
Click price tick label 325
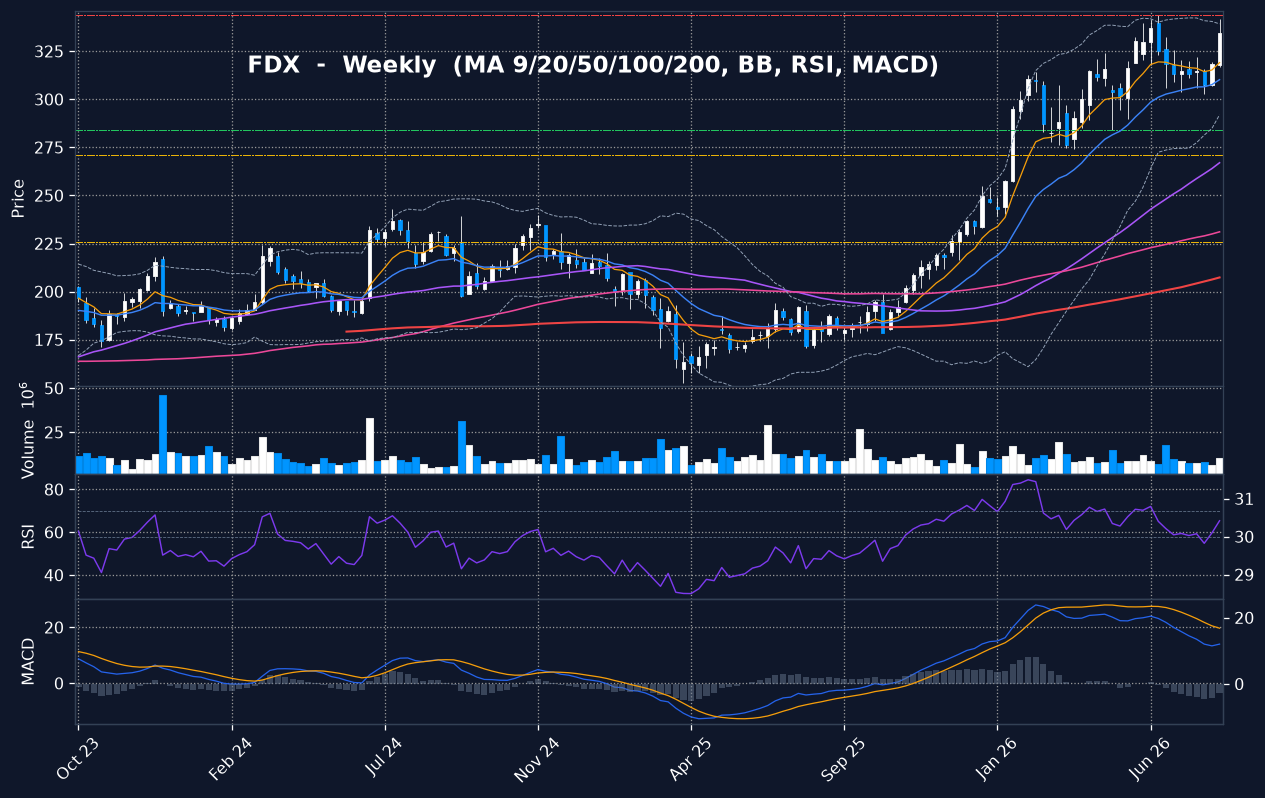50,52
